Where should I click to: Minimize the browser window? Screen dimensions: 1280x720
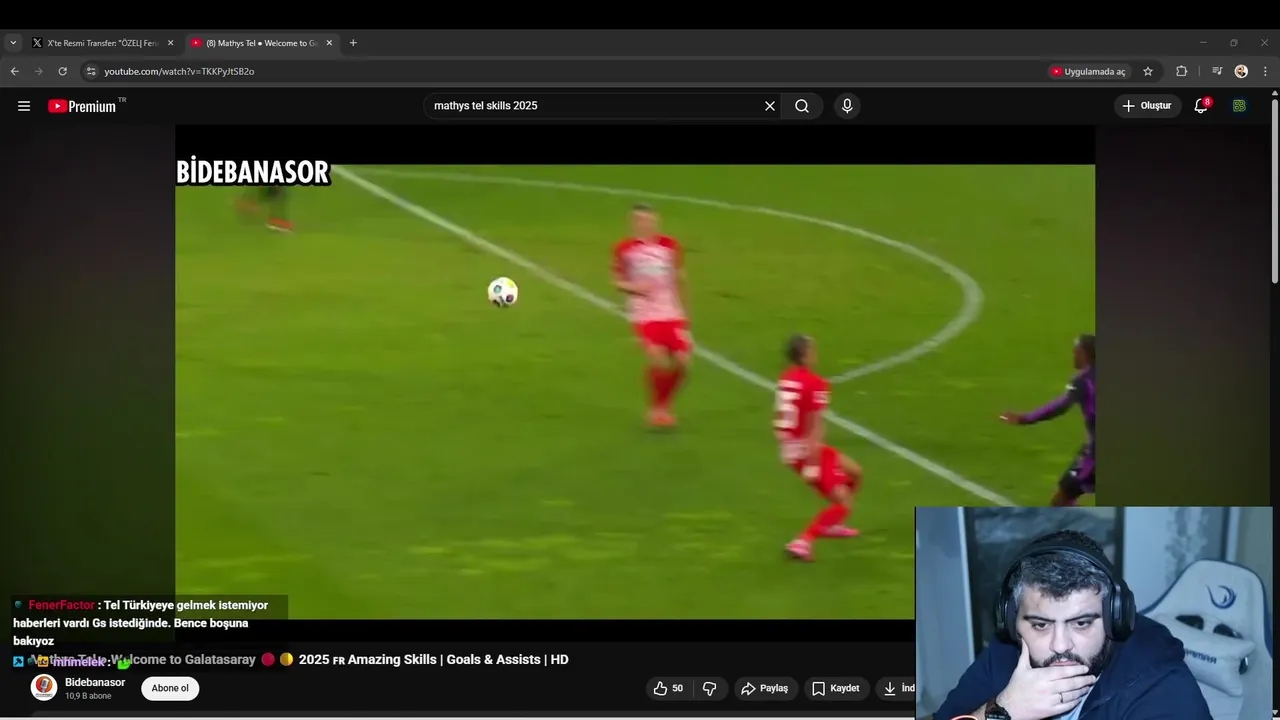pyautogui.click(x=1203, y=43)
